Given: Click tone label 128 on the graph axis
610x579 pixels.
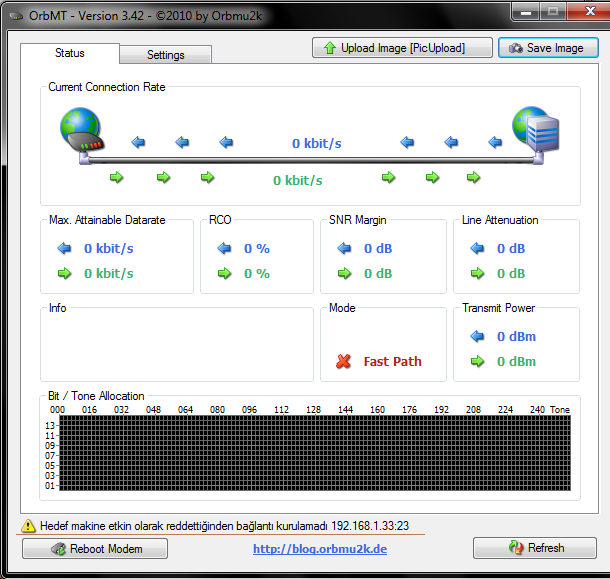Looking at the screenshot, I should pyautogui.click(x=313, y=409).
